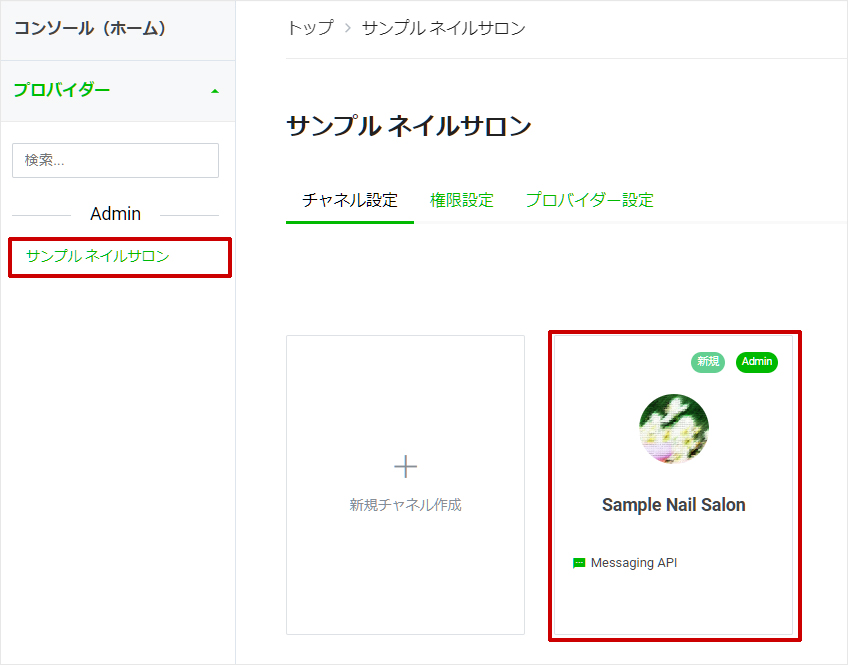Image resolution: width=848 pixels, height=665 pixels.
Task: Click the green Messaging API chat icon
Action: (579, 563)
